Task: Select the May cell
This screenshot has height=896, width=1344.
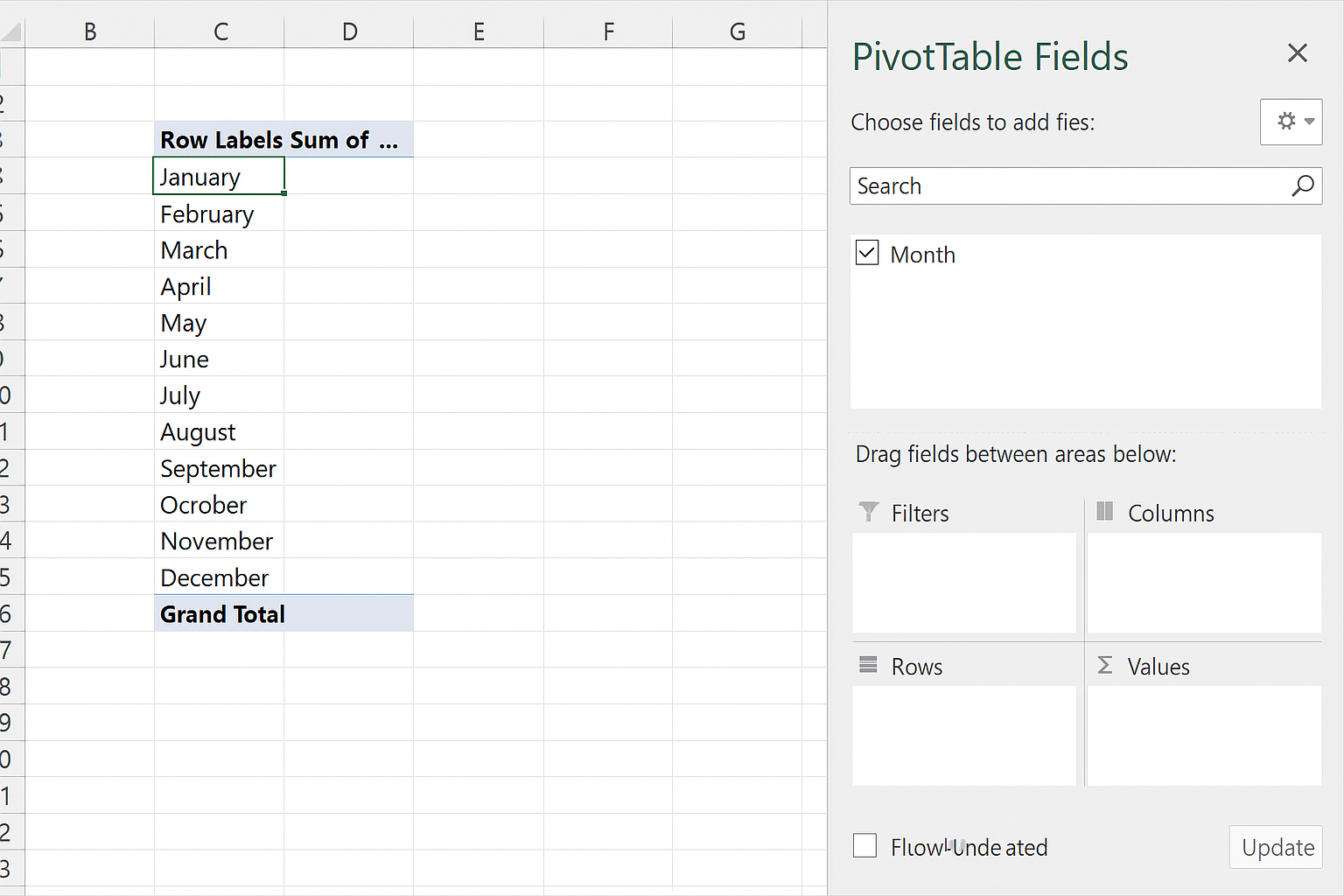Action: click(x=220, y=322)
